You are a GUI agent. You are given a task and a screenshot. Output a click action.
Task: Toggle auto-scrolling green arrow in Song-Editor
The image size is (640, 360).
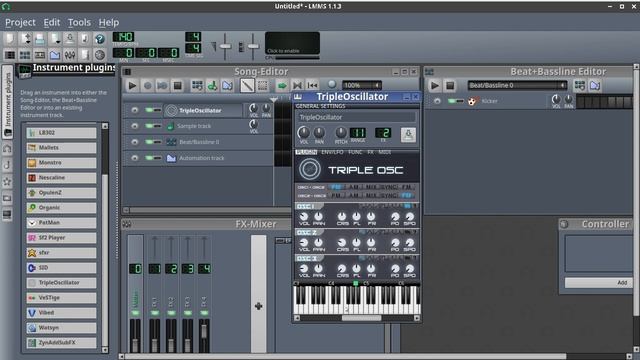point(282,85)
